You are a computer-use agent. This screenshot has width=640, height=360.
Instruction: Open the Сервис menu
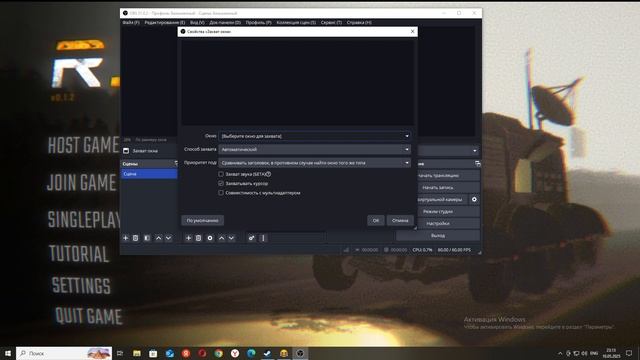[x=331, y=22]
